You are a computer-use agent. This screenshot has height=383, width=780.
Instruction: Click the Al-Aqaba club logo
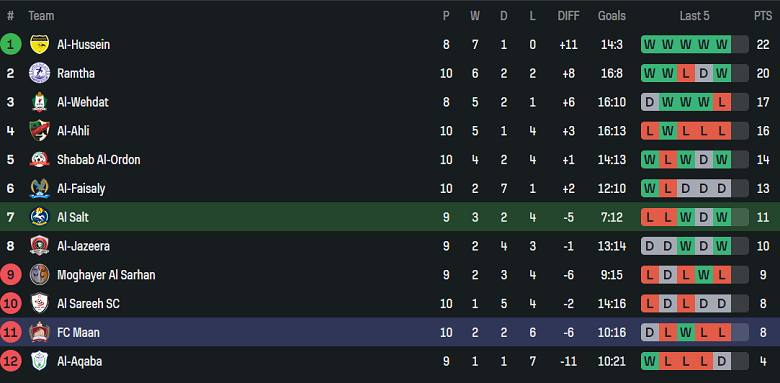coord(39,361)
